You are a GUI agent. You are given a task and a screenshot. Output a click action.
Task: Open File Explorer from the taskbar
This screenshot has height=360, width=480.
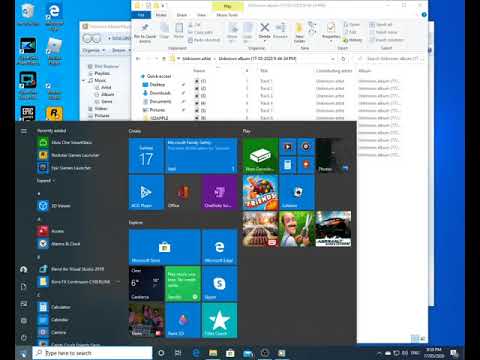[213, 353]
